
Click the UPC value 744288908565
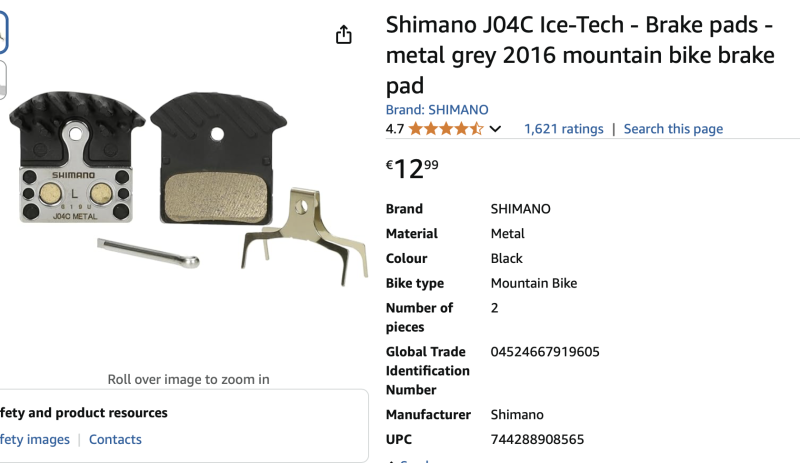click(x=537, y=440)
